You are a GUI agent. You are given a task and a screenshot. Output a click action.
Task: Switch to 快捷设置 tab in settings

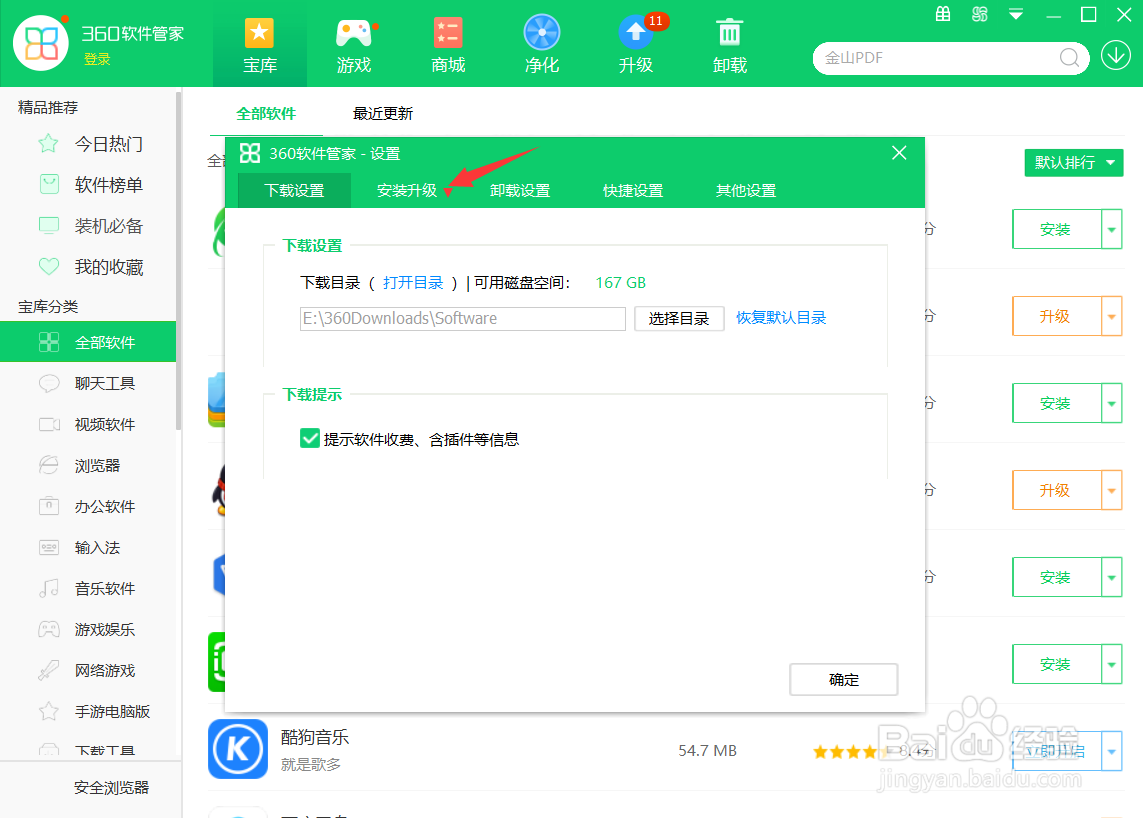(633, 190)
